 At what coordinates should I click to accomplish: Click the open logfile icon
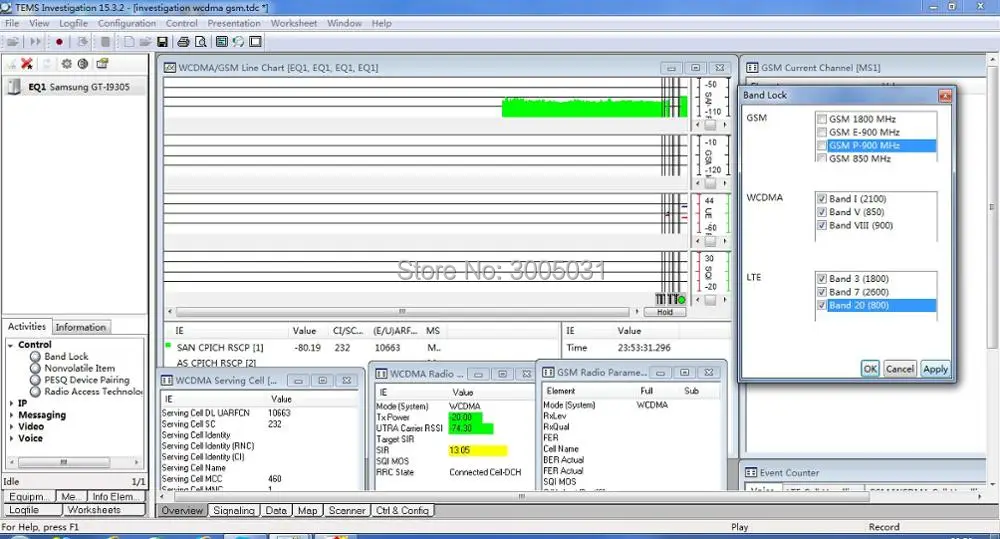[x=13, y=42]
